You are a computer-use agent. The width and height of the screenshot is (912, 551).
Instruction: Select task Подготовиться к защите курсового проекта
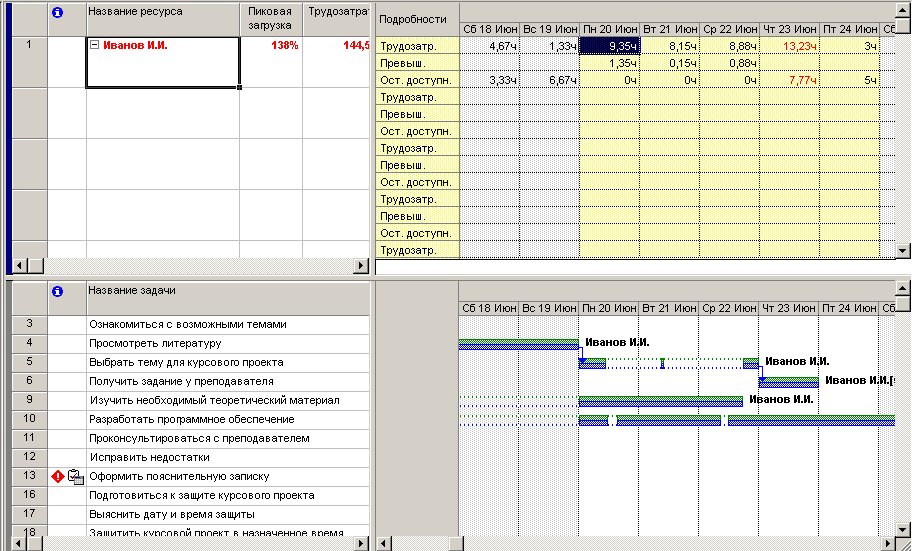pyautogui.click(x=228, y=496)
